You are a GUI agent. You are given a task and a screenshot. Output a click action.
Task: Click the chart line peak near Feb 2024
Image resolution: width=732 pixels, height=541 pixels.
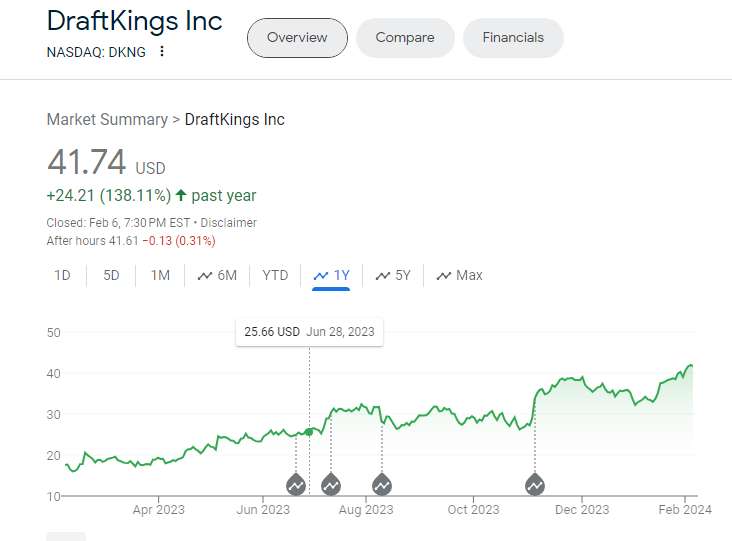pyautogui.click(x=689, y=366)
